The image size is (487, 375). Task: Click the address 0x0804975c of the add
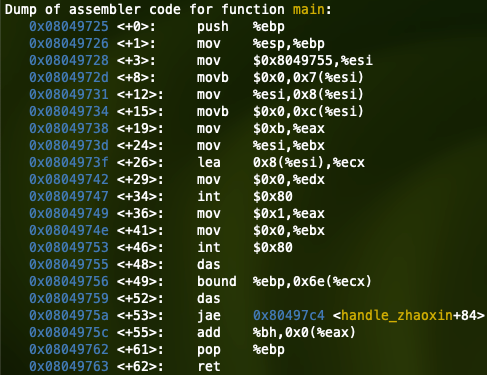(69, 332)
